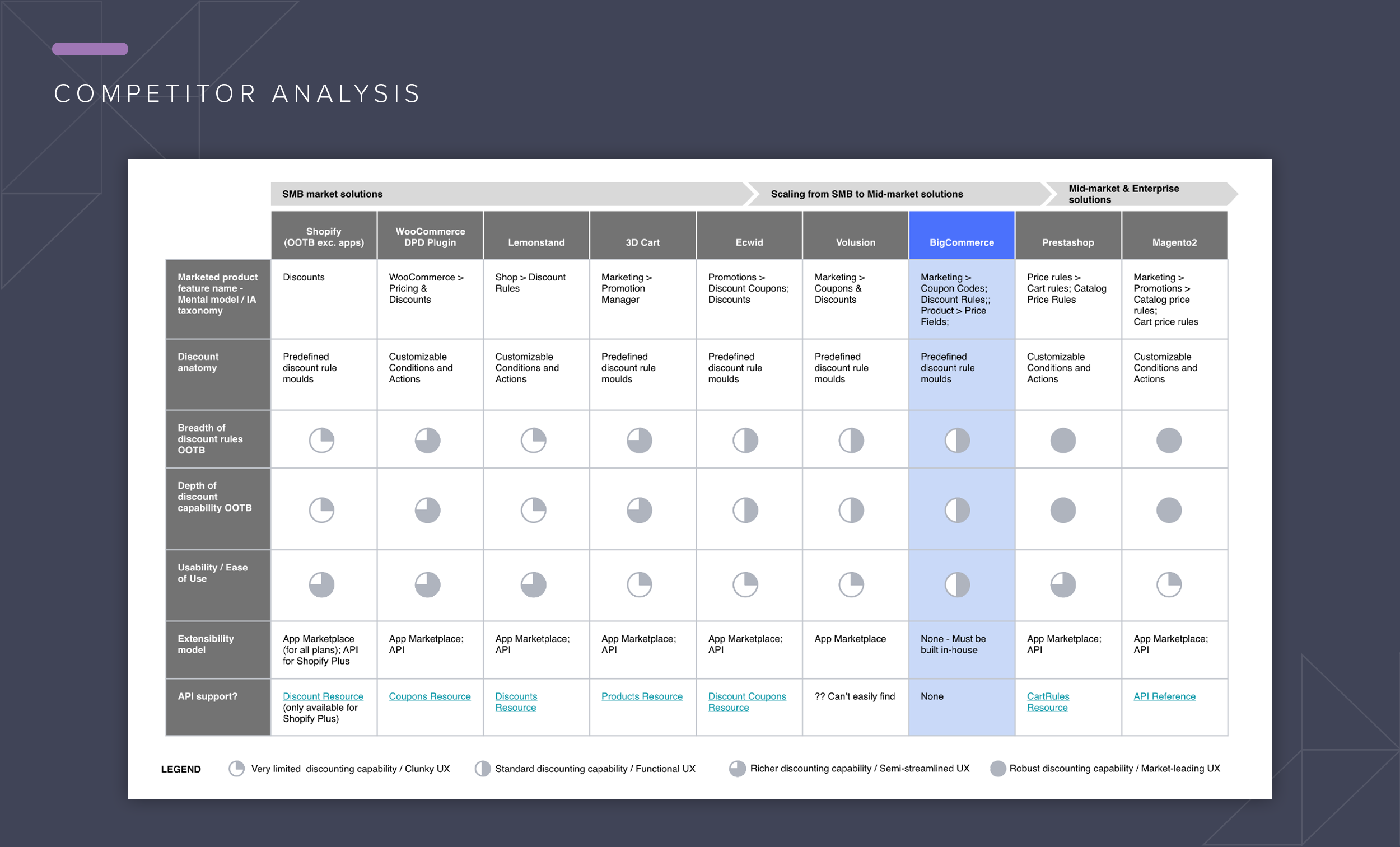Open Ecwid's Discount Coupons Resource link

tap(747, 701)
